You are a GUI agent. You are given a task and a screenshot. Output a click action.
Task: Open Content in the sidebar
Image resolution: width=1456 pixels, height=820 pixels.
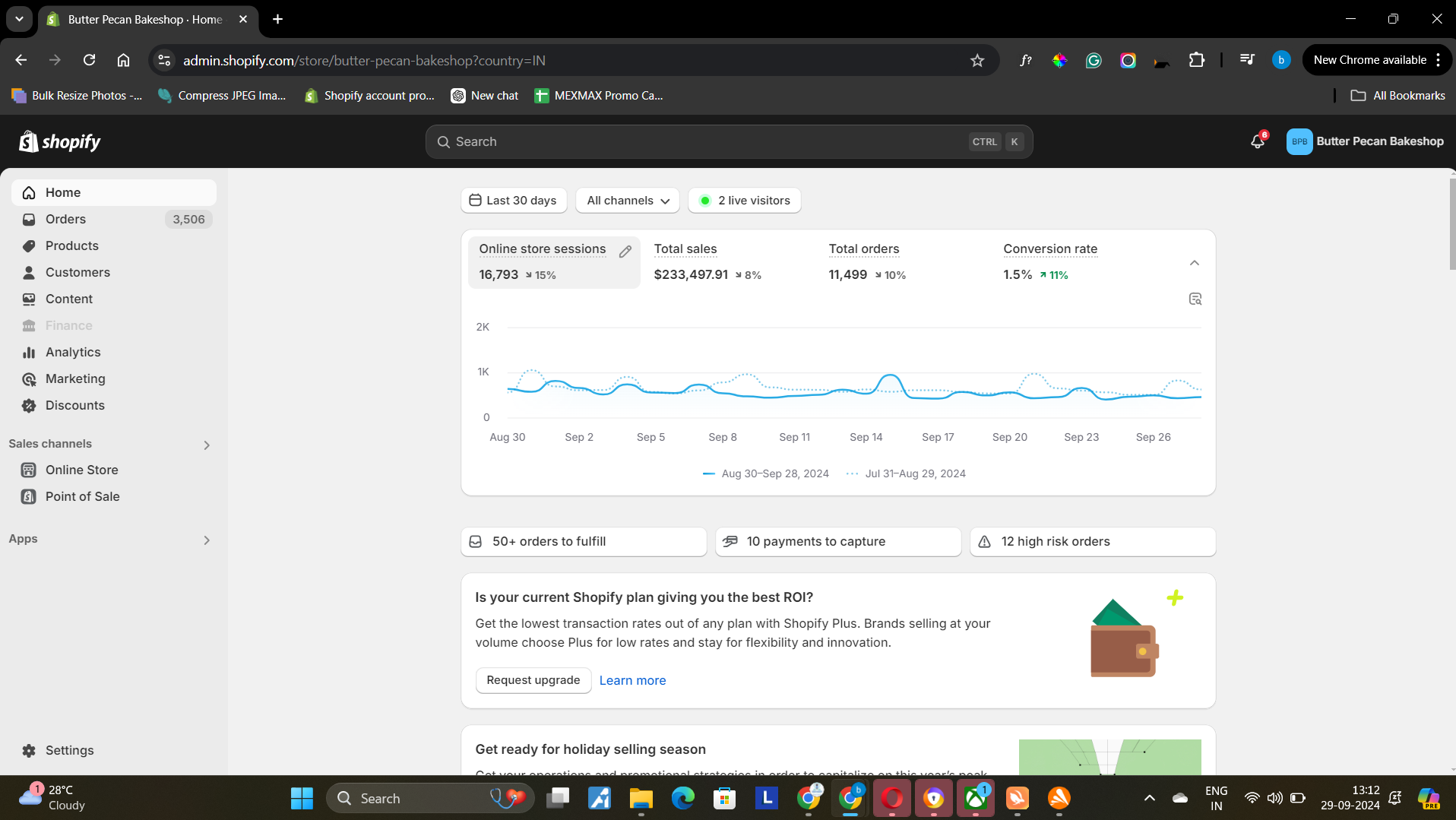(x=114, y=299)
